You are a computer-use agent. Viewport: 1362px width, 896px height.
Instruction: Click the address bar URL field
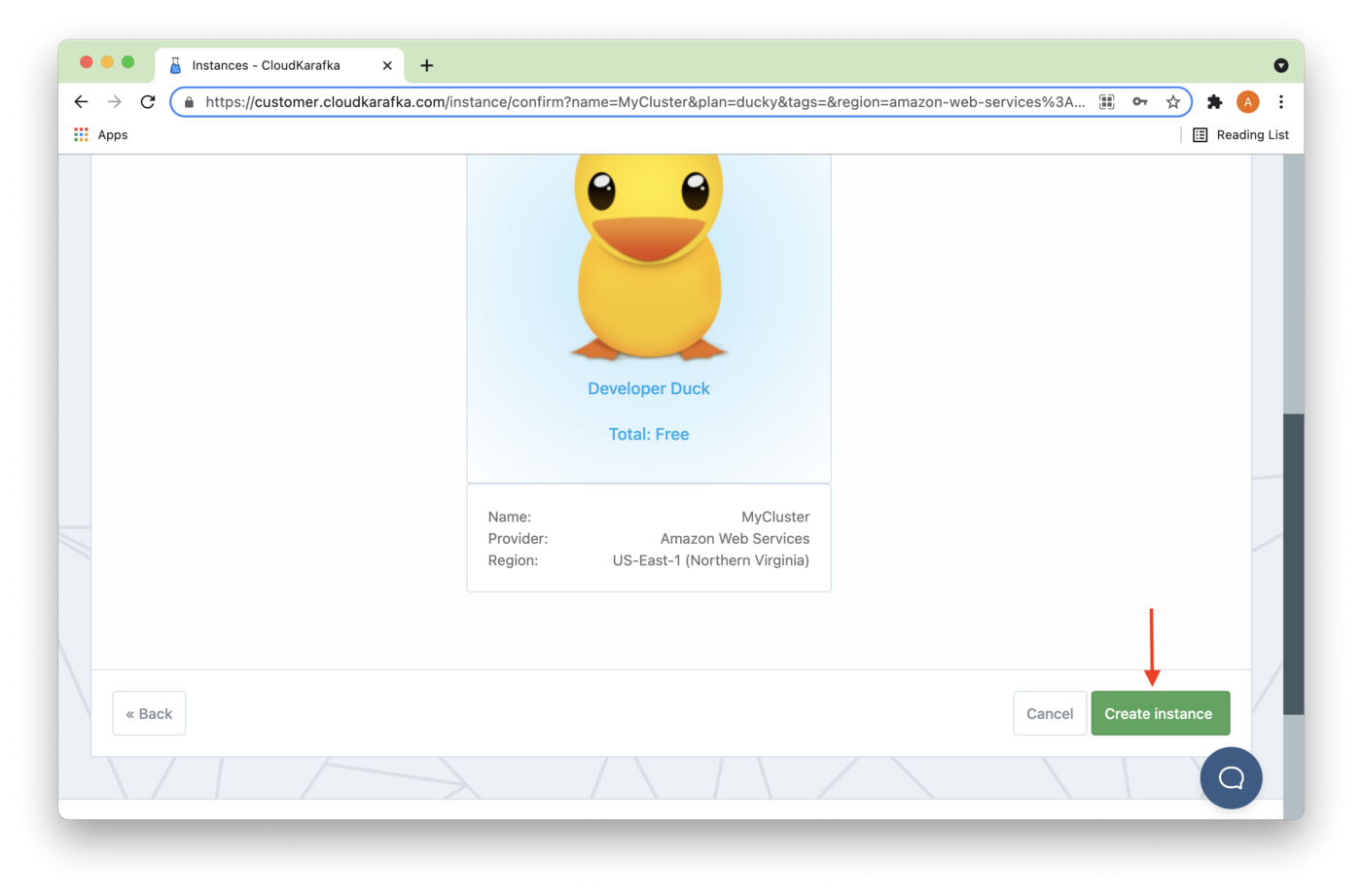pos(644,101)
